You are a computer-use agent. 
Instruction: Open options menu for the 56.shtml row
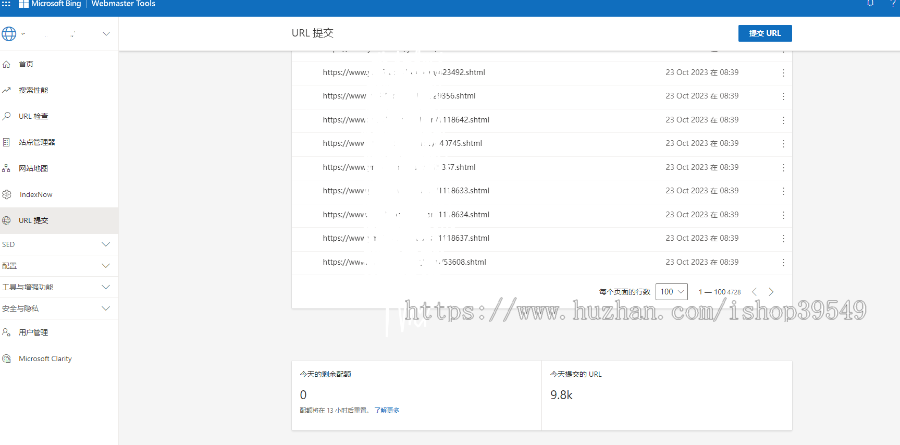pyautogui.click(x=783, y=96)
